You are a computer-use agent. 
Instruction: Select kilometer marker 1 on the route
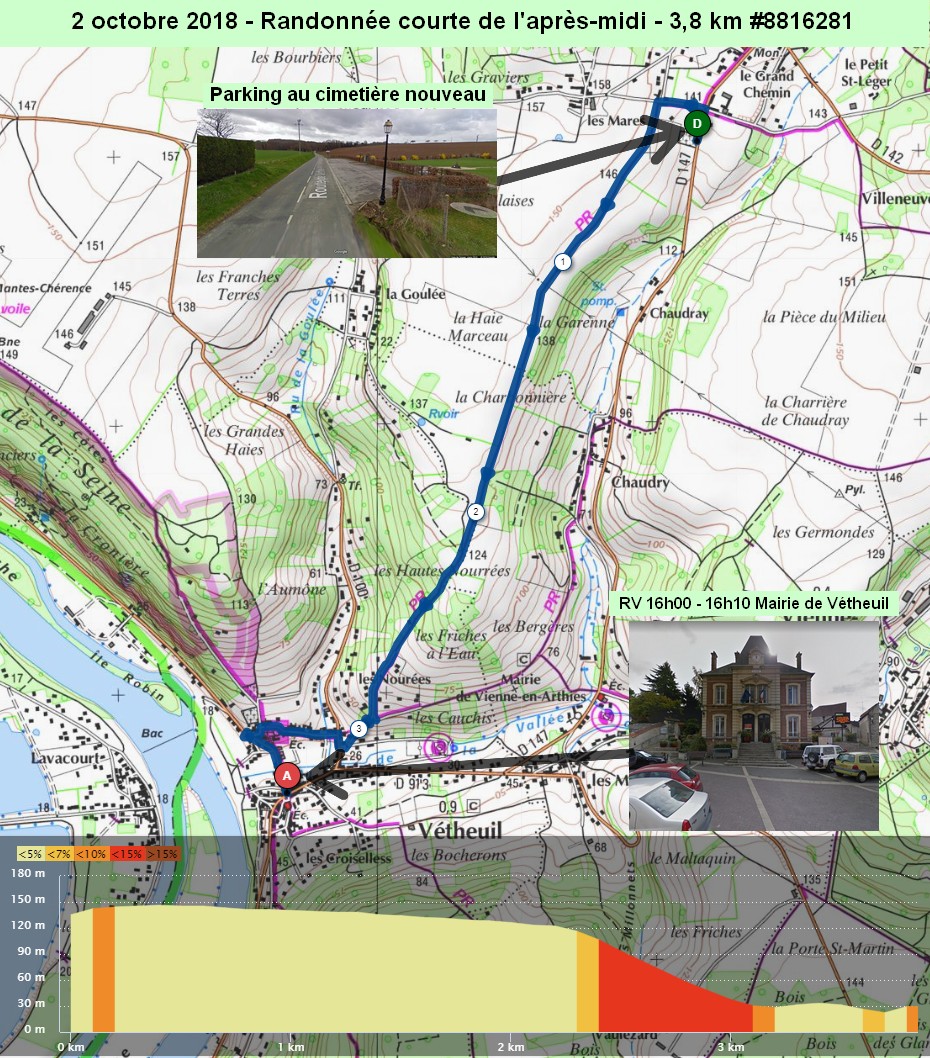(x=563, y=261)
